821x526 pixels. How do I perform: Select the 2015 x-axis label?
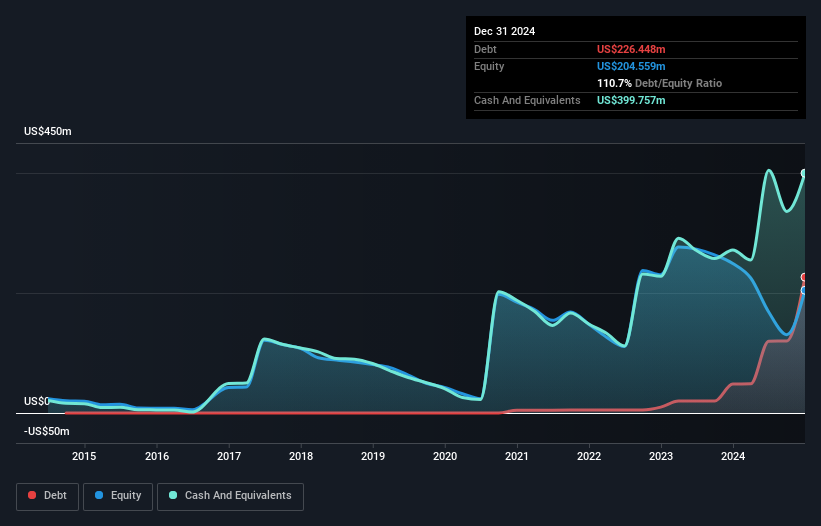point(84,456)
